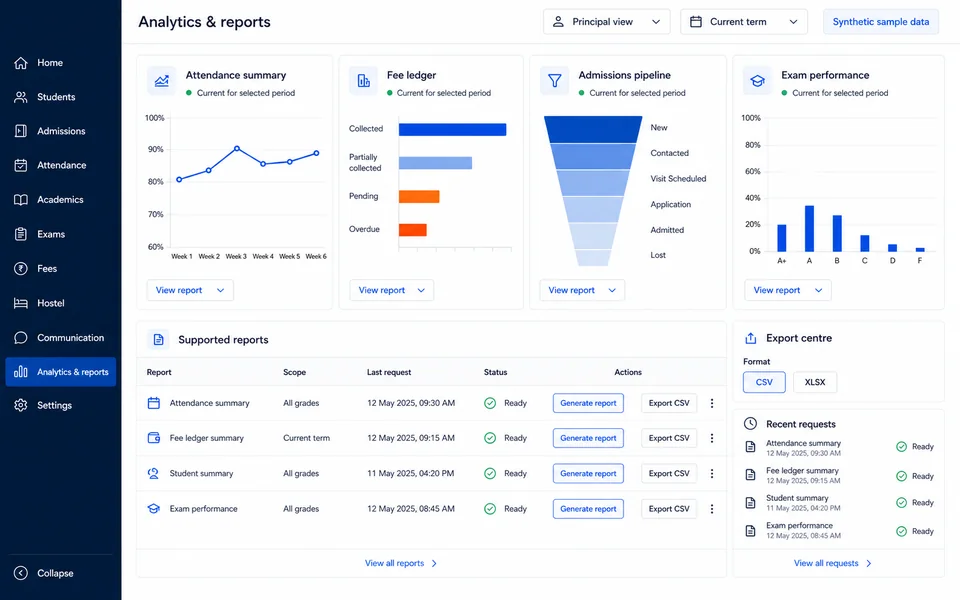Select Analytics & reports in the sidebar

click(x=60, y=372)
